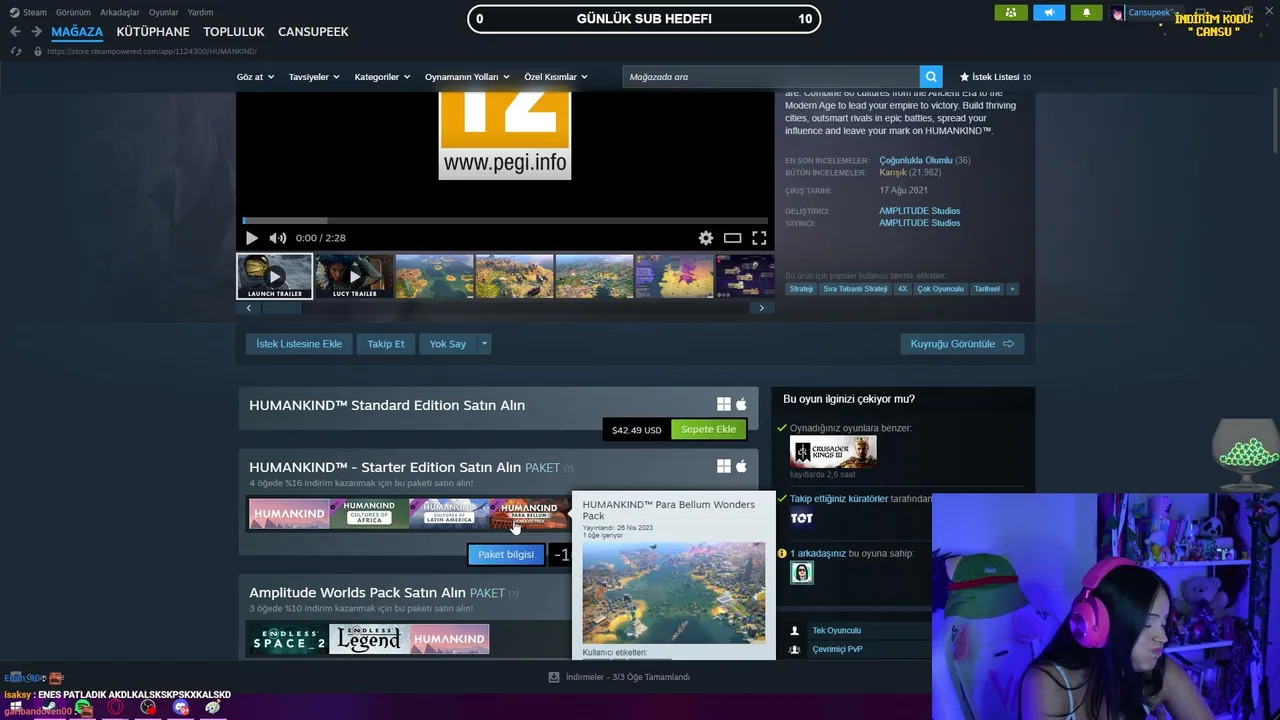Screen dimensions: 1280x720
Task: Click the plus button to add tags
Action: click(1012, 289)
